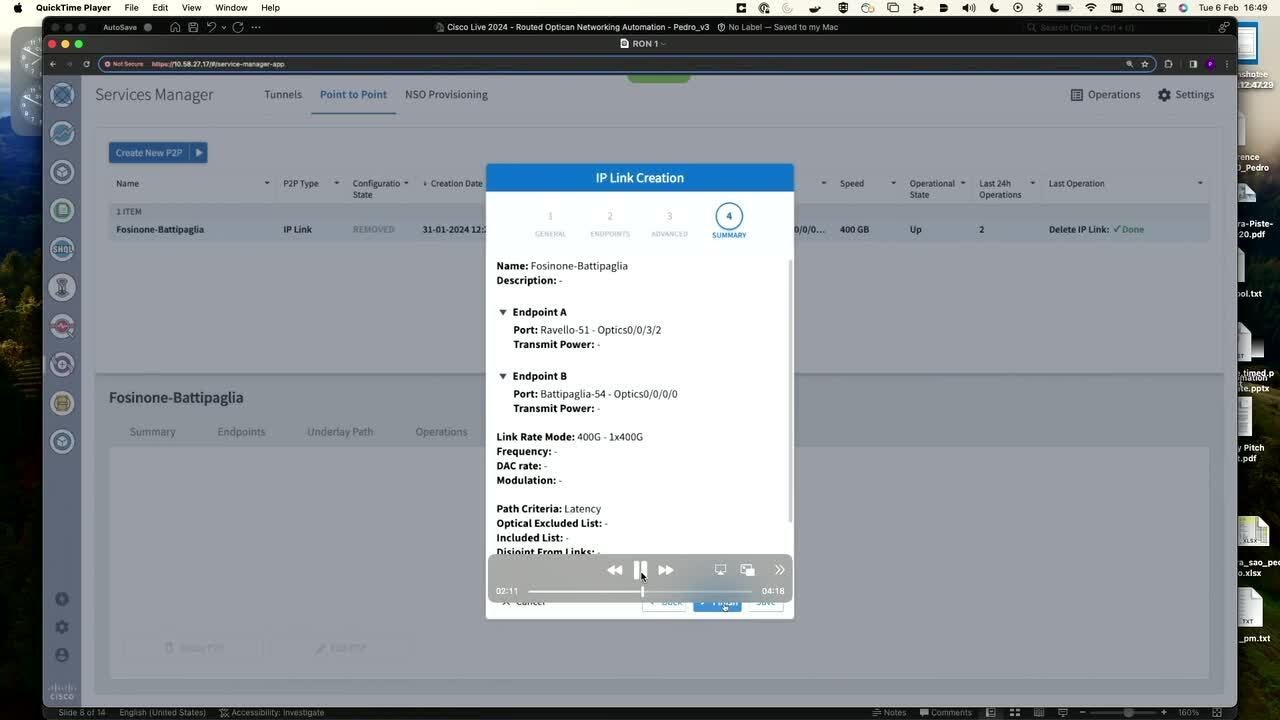The image size is (1280, 720).
Task: Click the first Cisco sidebar logo icon
Action: coord(62,95)
